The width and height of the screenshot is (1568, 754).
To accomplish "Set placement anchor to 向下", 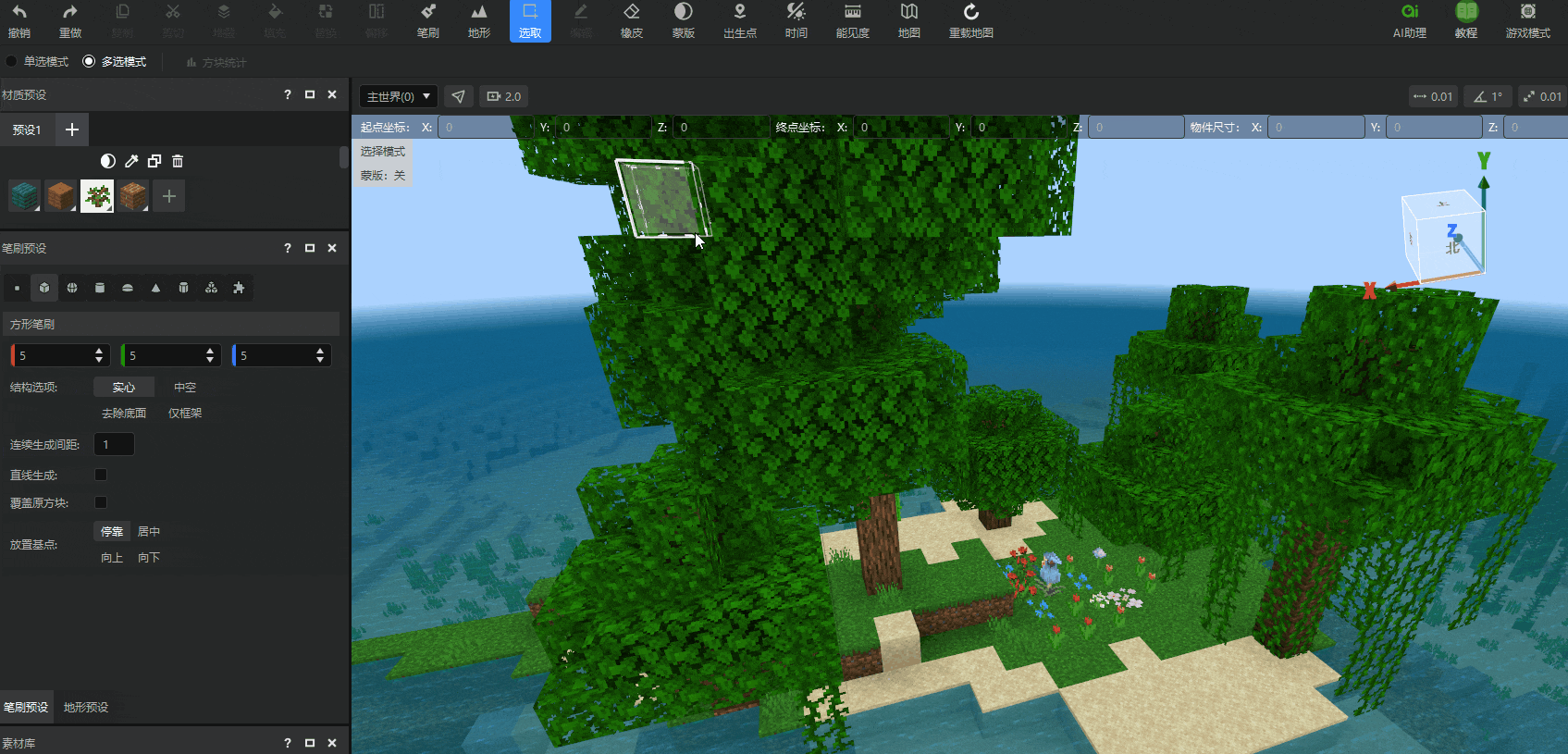I will [x=149, y=558].
